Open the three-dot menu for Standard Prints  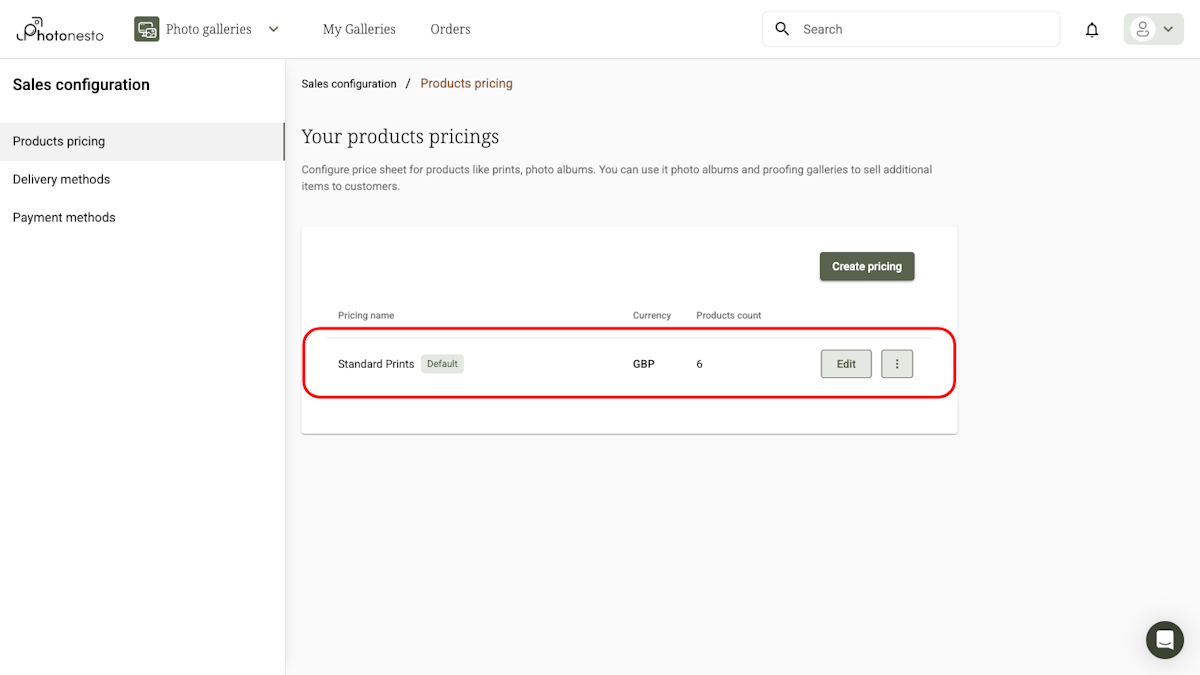(x=896, y=363)
